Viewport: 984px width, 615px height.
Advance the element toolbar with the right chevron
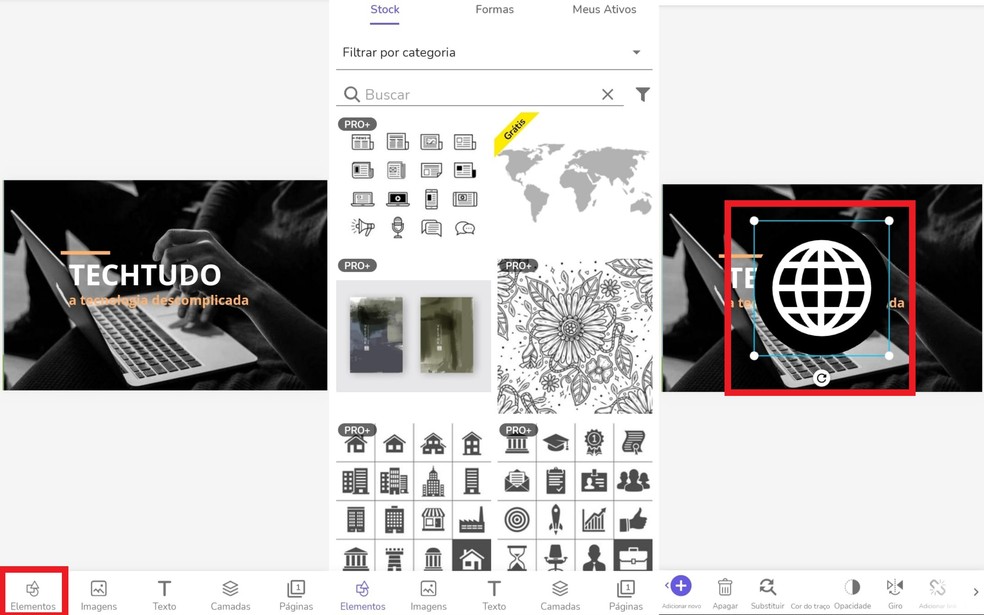[x=975, y=591]
